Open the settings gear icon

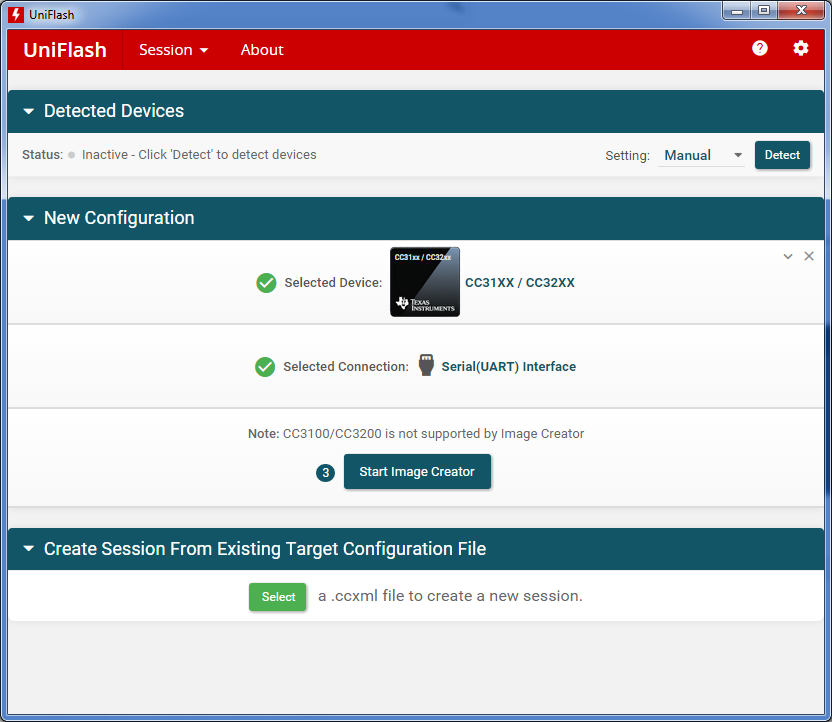[x=800, y=49]
